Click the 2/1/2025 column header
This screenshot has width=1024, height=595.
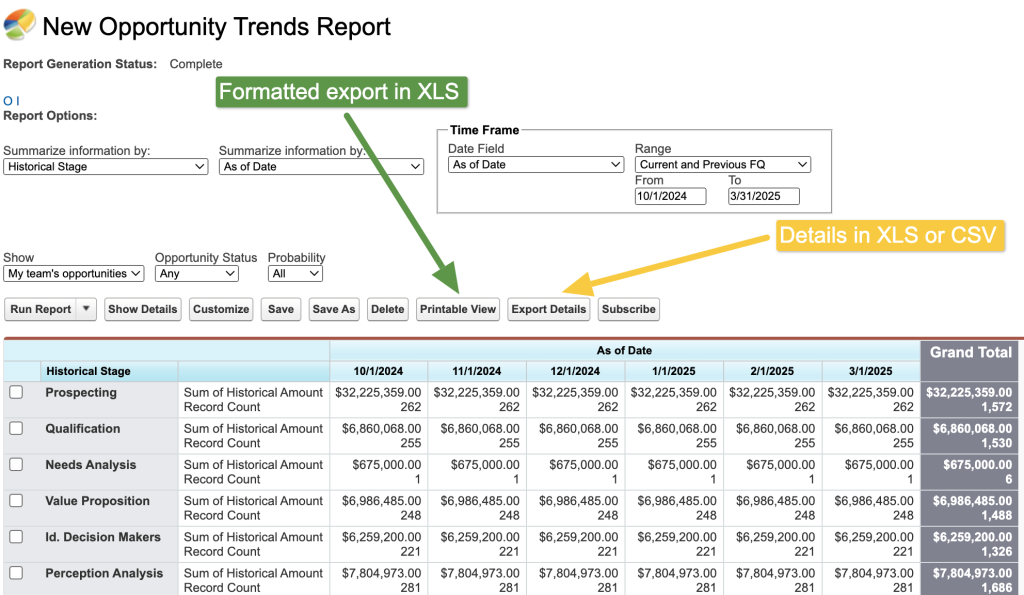(773, 371)
